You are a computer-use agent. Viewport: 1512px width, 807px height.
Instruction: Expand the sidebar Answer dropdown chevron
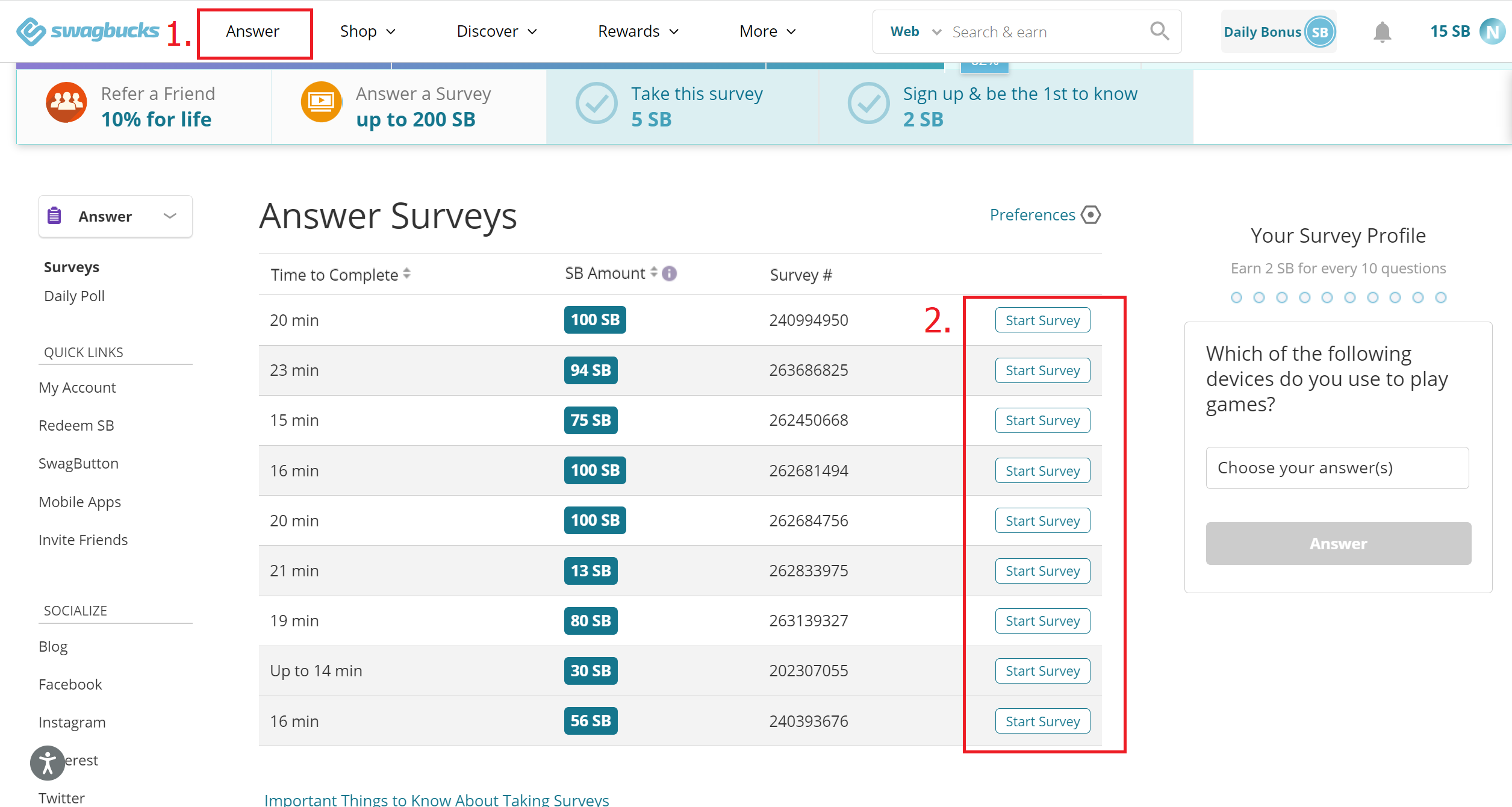point(170,216)
